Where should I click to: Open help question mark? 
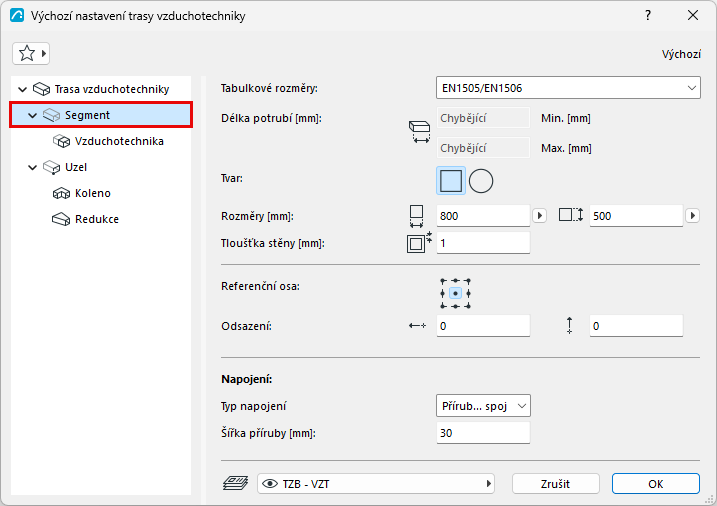click(x=648, y=16)
